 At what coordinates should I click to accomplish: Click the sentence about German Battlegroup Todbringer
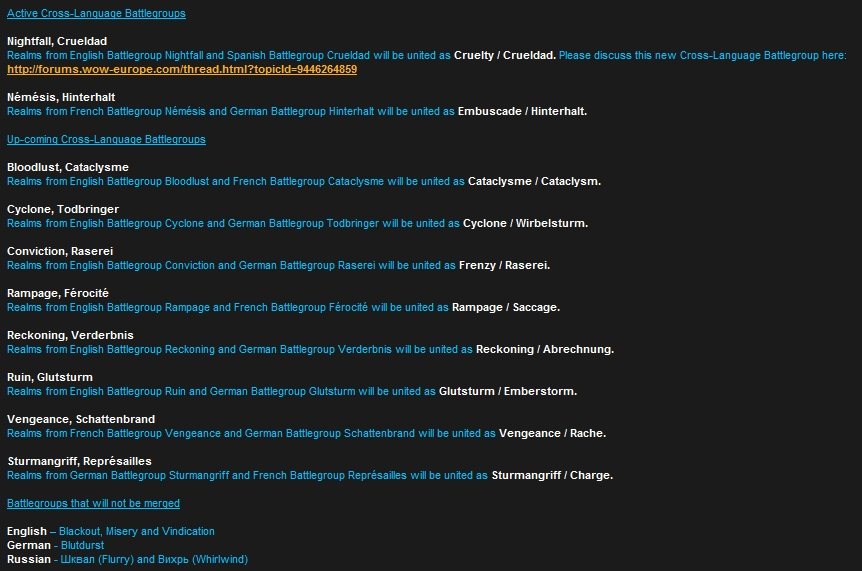click(234, 223)
